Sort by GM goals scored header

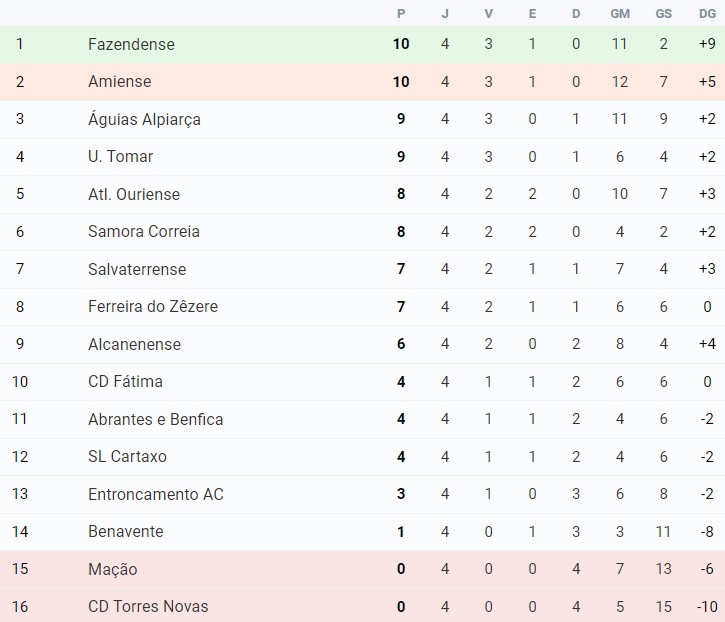[620, 13]
